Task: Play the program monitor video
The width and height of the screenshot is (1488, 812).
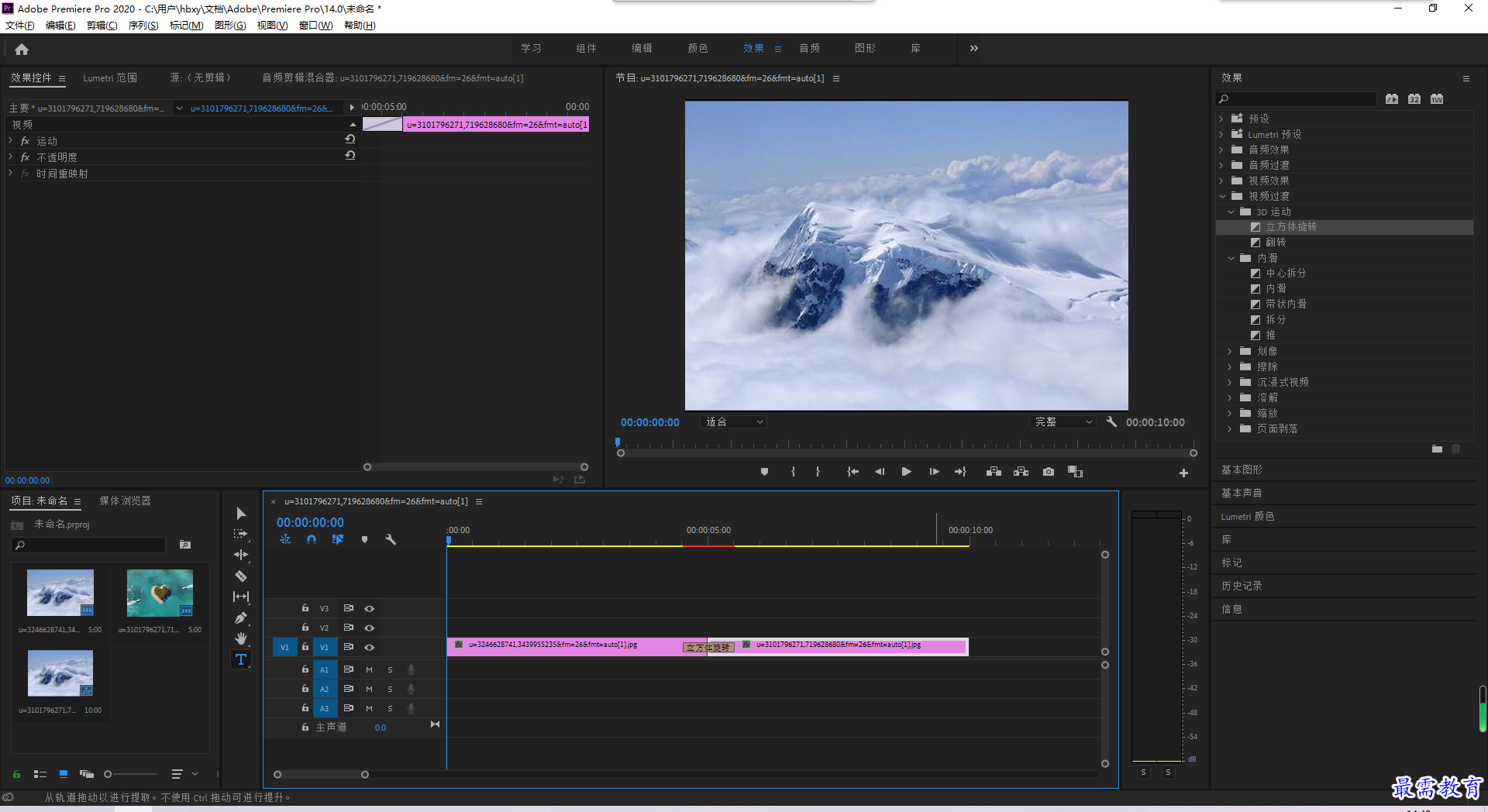Action: point(906,472)
